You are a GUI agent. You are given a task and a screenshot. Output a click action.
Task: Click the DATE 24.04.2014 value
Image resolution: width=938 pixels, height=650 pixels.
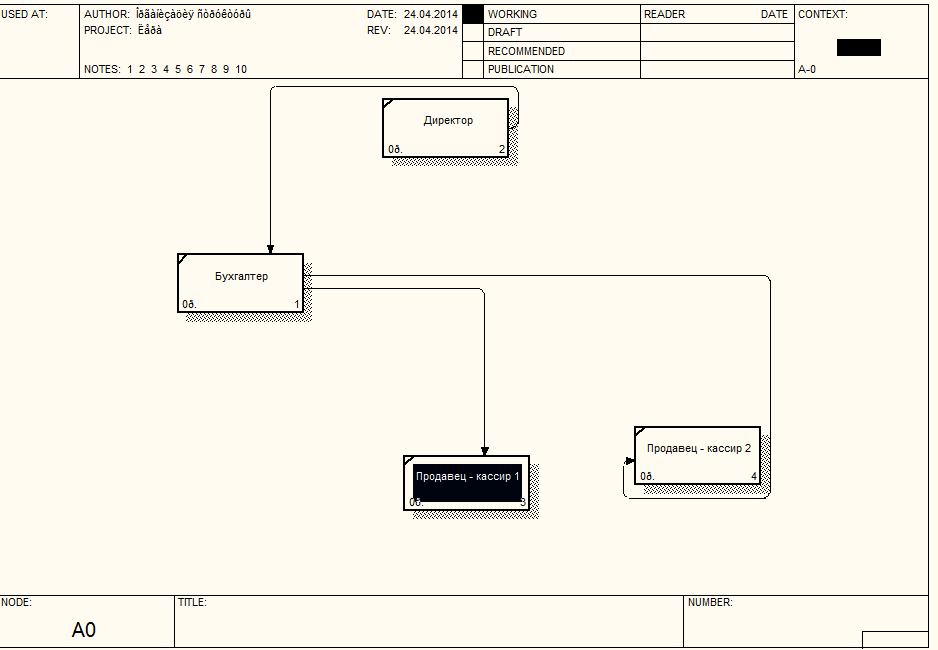point(431,14)
